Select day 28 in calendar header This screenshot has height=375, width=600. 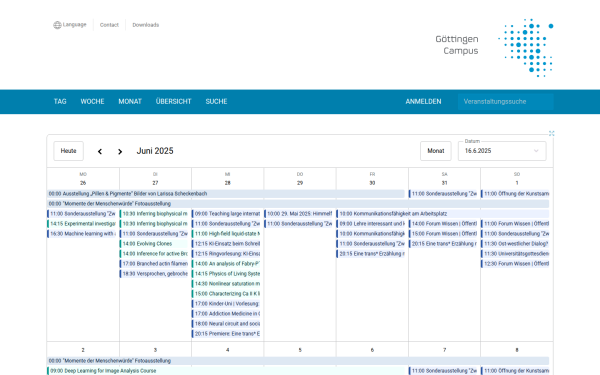[x=228, y=183]
